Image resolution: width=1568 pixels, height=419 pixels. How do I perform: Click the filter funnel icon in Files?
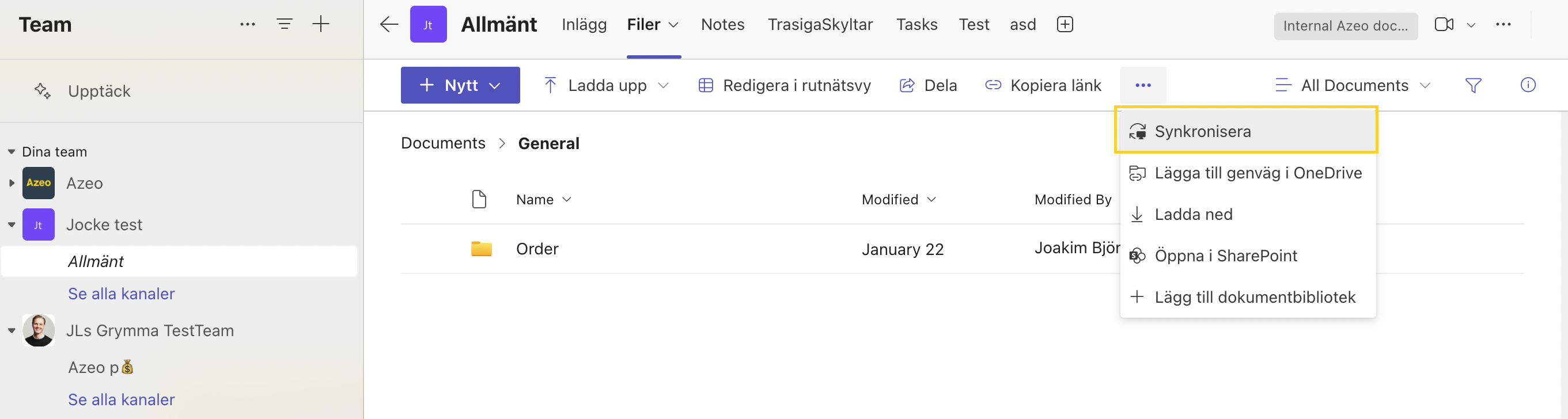click(x=1473, y=85)
